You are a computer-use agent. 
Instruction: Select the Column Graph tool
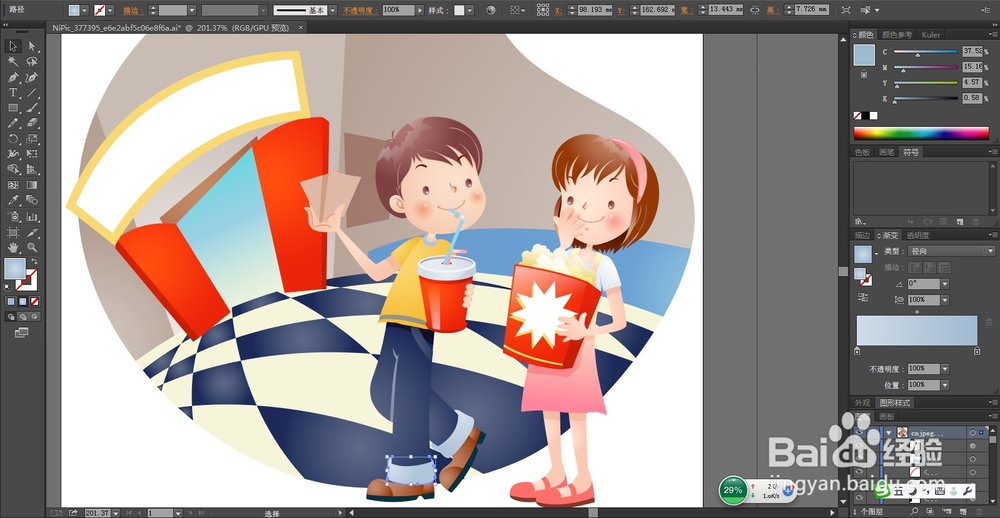(x=32, y=216)
